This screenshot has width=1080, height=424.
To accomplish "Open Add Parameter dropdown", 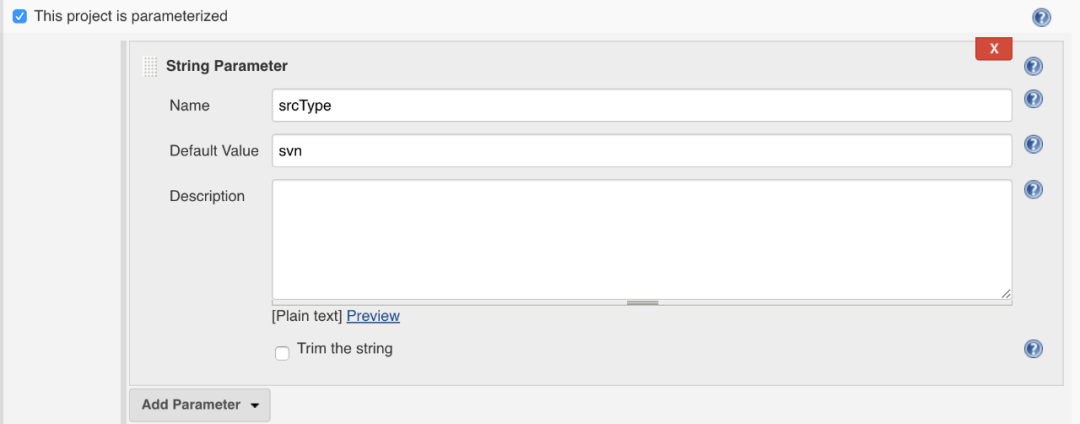I will pyautogui.click(x=199, y=405).
